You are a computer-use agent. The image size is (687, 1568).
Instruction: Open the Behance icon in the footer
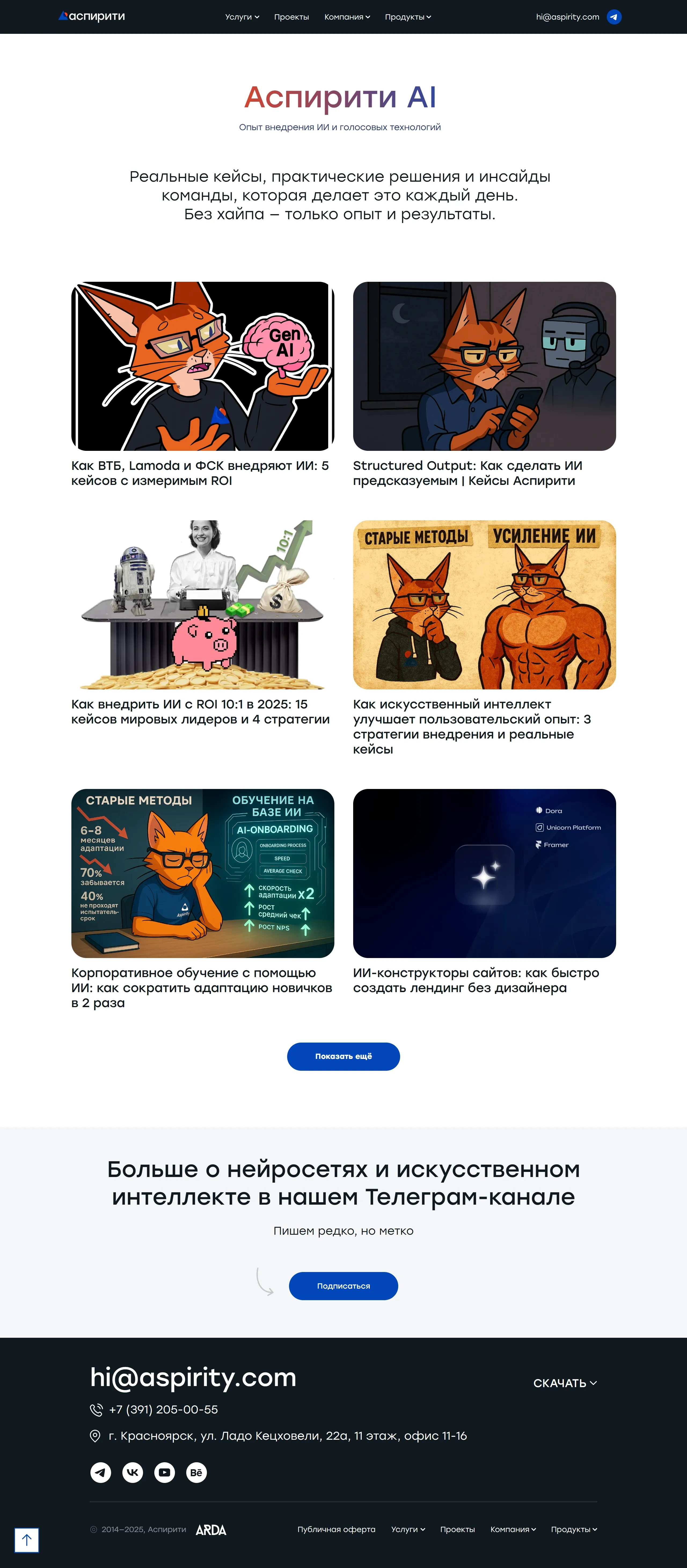[196, 1472]
